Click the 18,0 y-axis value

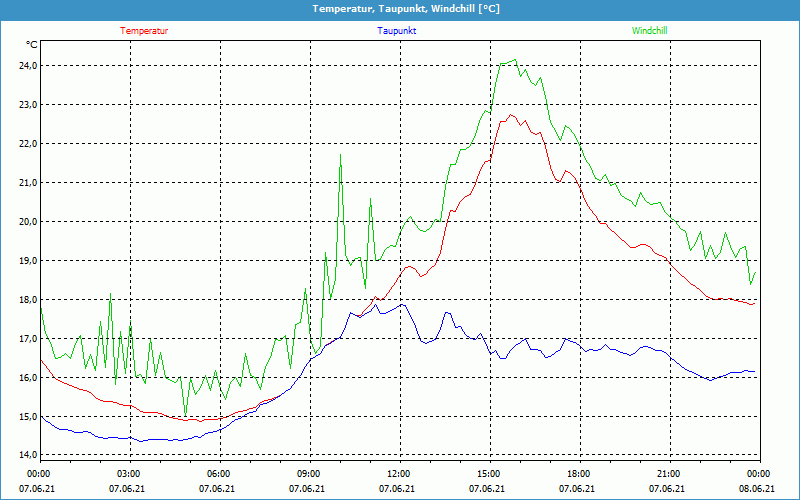28,299
